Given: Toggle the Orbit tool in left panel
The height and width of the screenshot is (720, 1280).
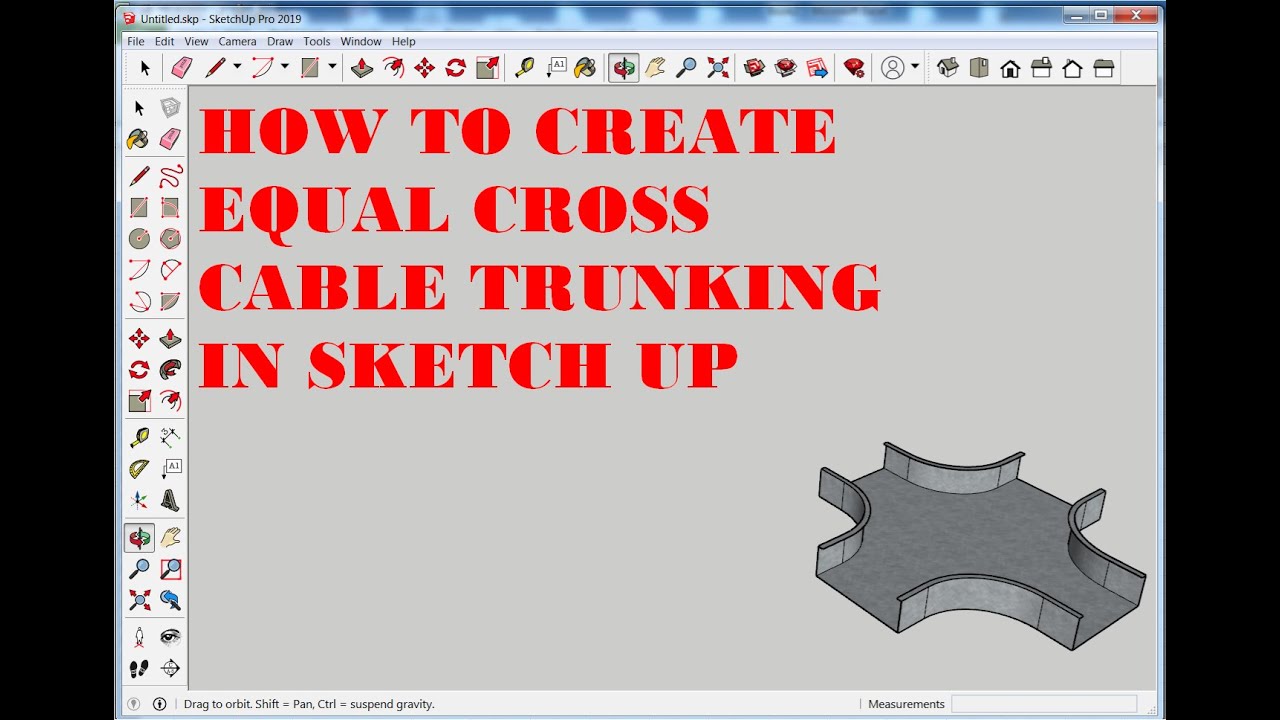Looking at the screenshot, I should point(139,538).
